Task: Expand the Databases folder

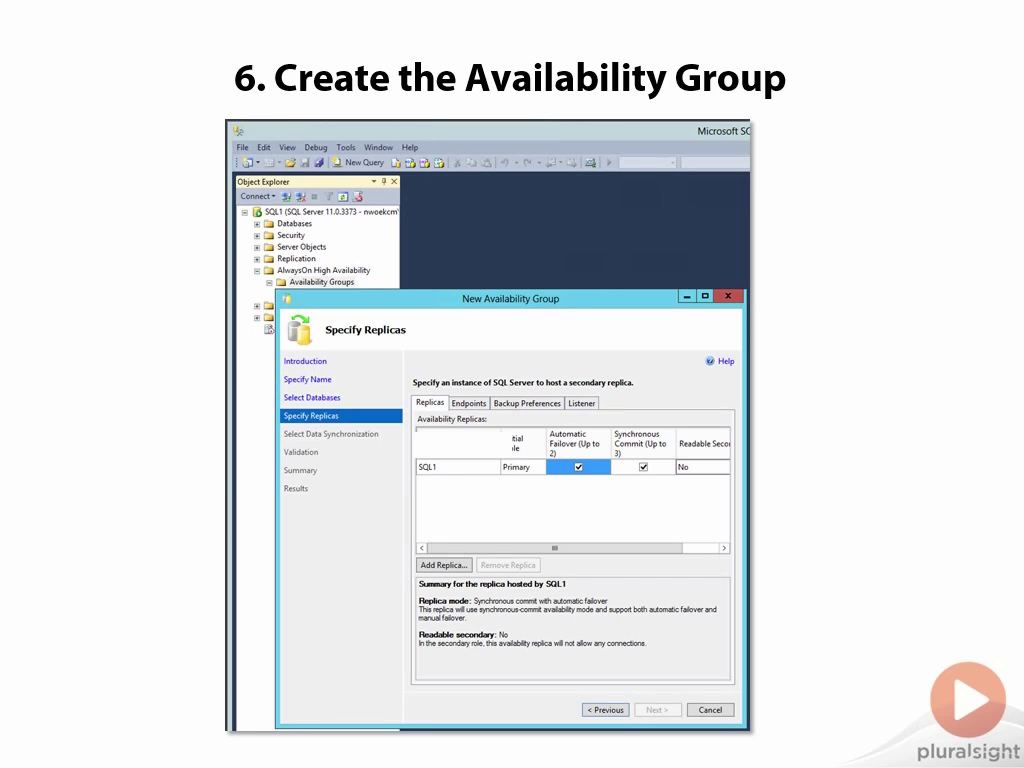Action: (x=257, y=224)
